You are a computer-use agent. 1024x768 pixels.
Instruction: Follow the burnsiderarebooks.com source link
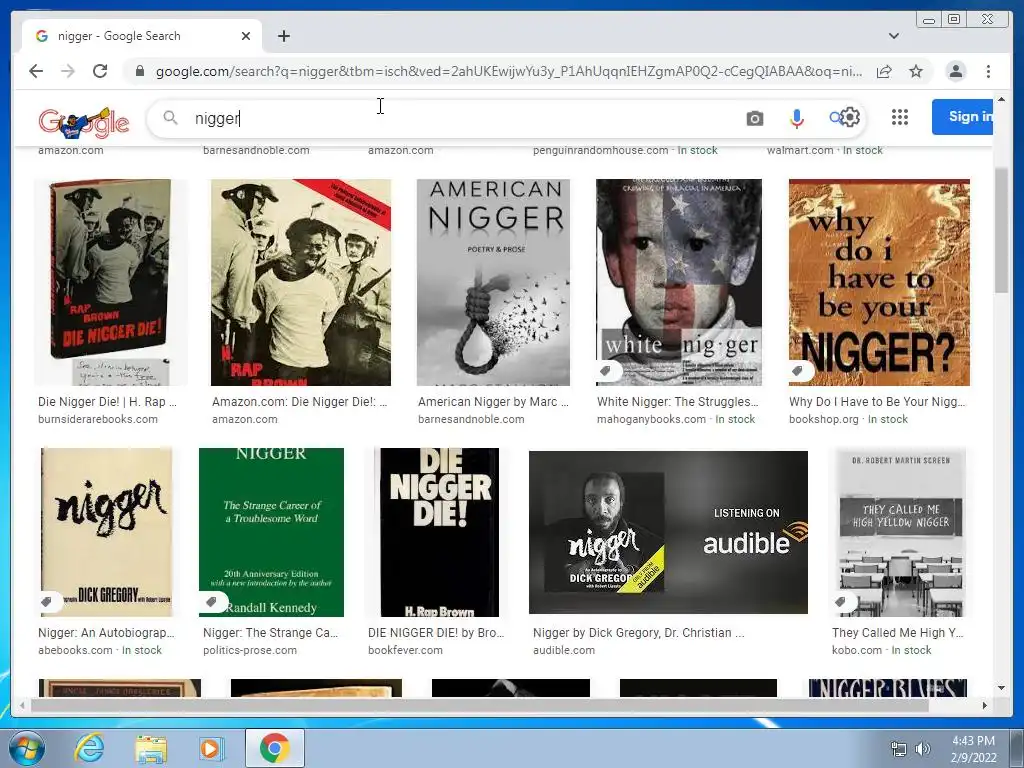pos(98,419)
